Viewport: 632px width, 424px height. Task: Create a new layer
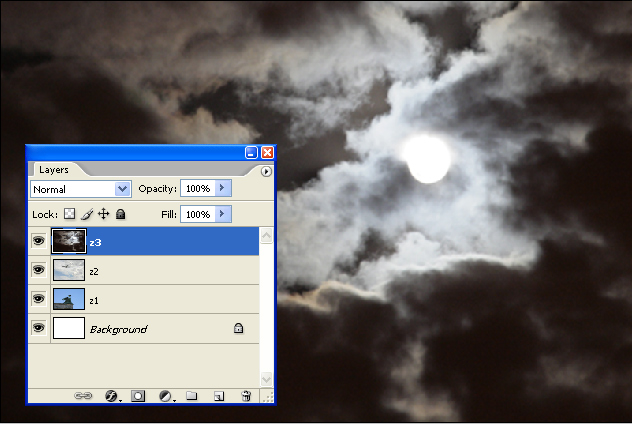[219, 396]
